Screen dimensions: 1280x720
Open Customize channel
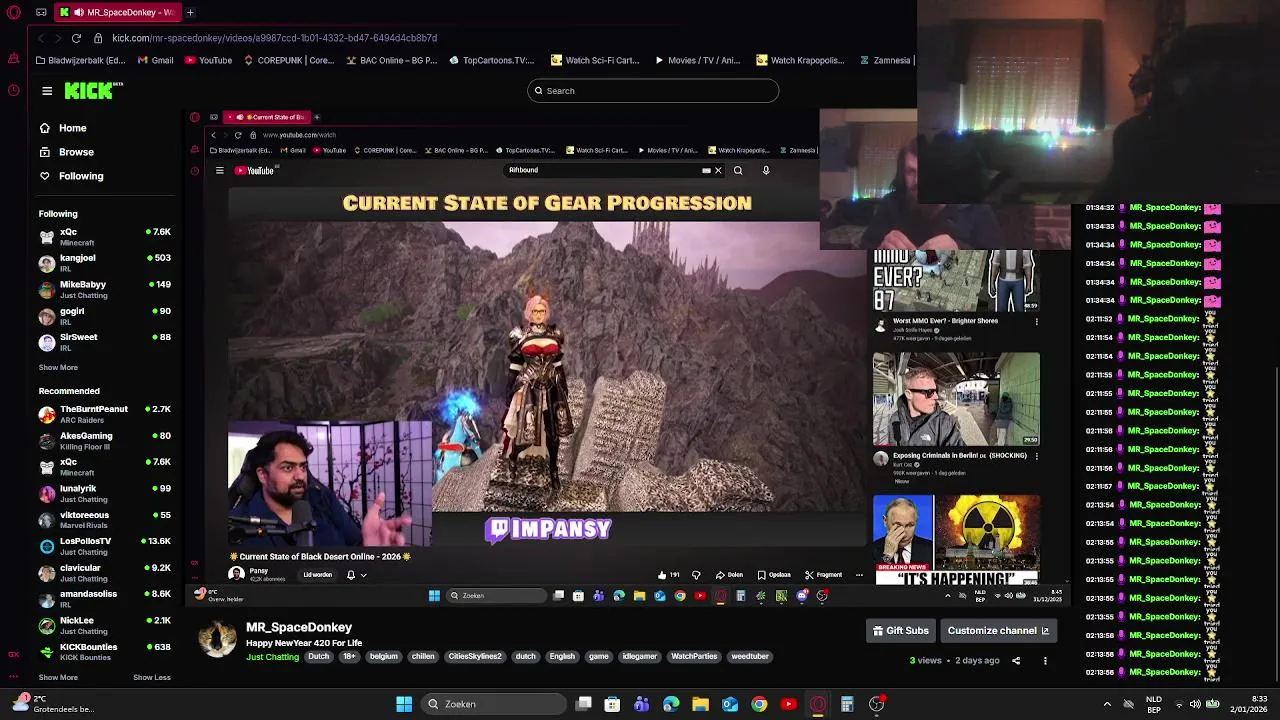(x=998, y=631)
